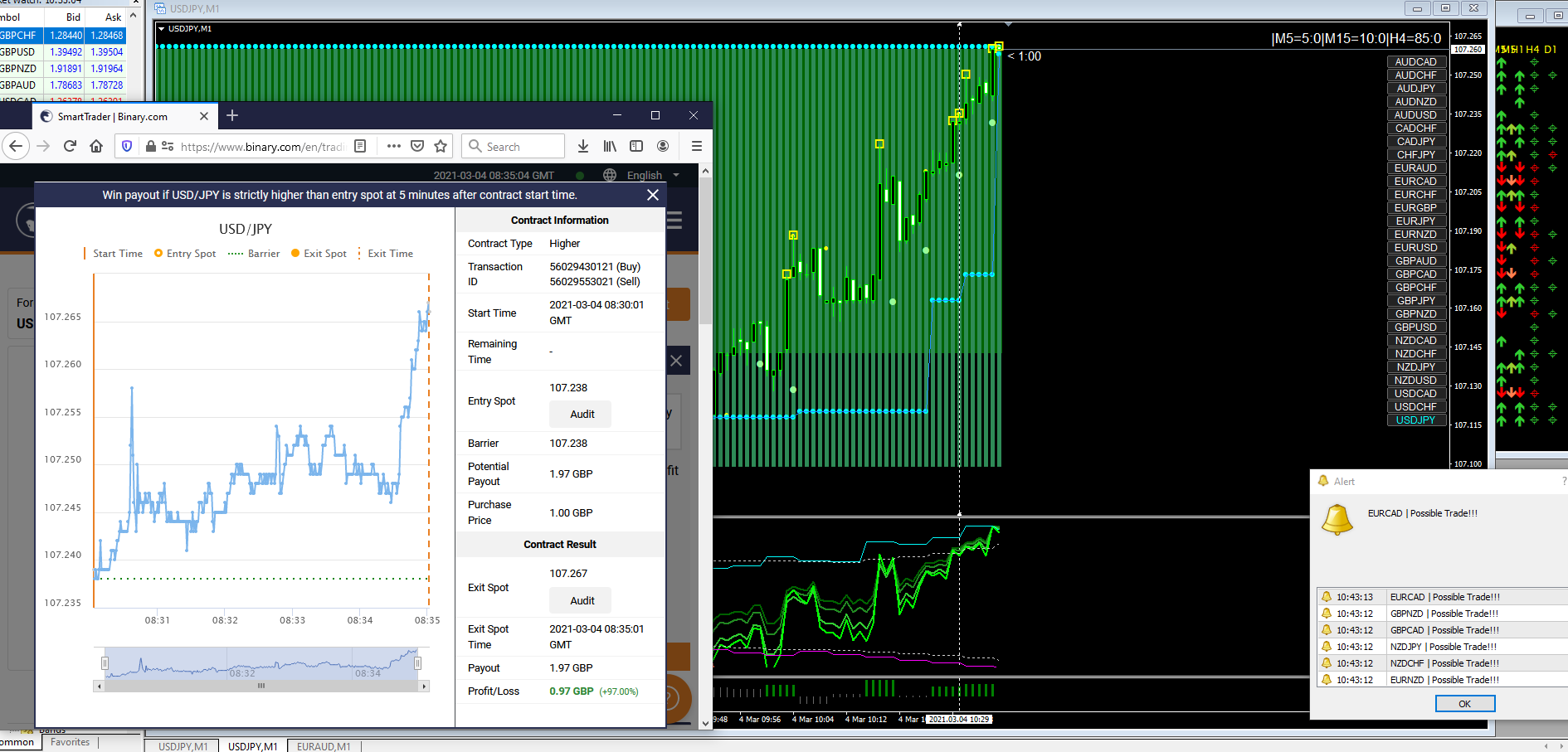Open the tracking protection shield icon

pos(127,146)
